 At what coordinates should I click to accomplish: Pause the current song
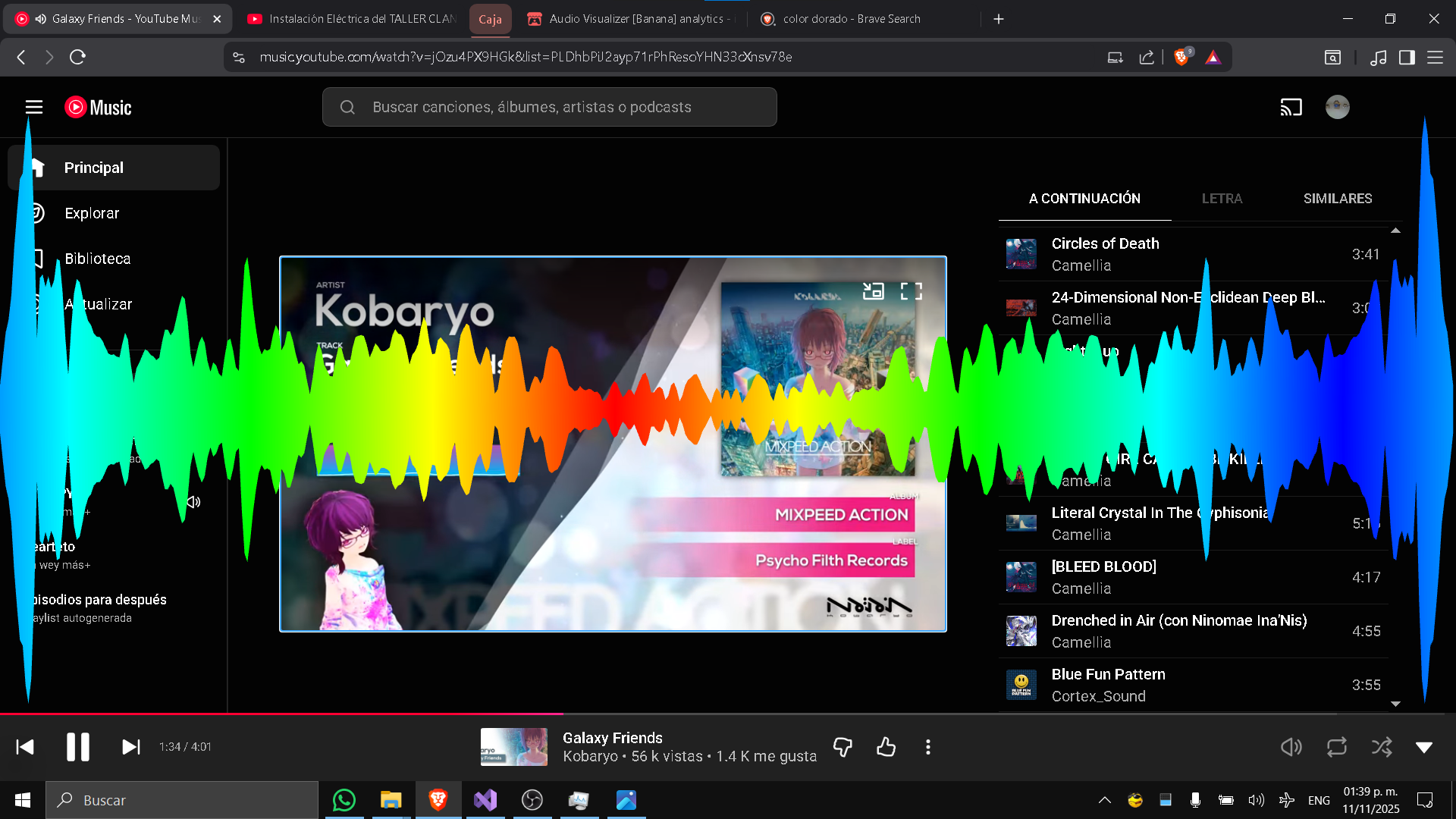coord(78,747)
